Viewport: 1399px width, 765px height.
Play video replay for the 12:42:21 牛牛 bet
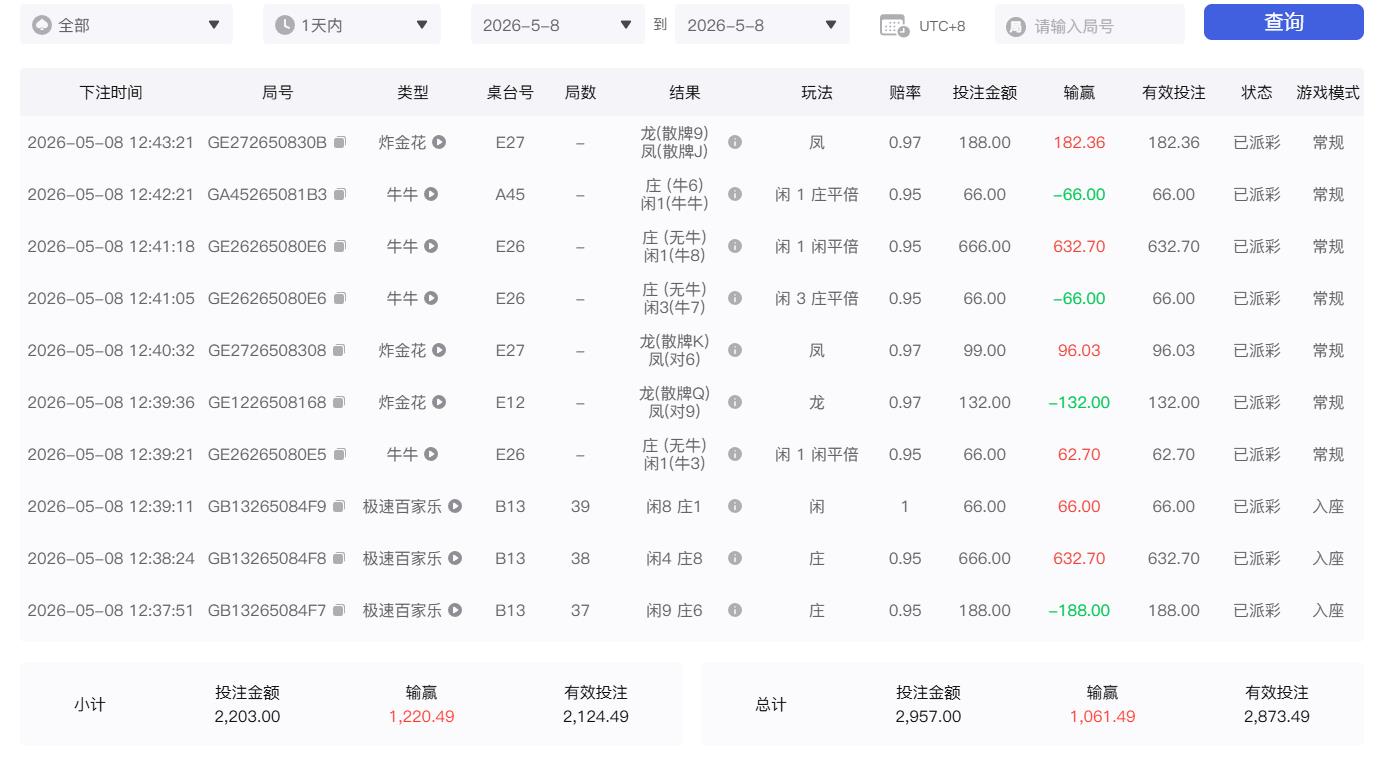pos(431,195)
